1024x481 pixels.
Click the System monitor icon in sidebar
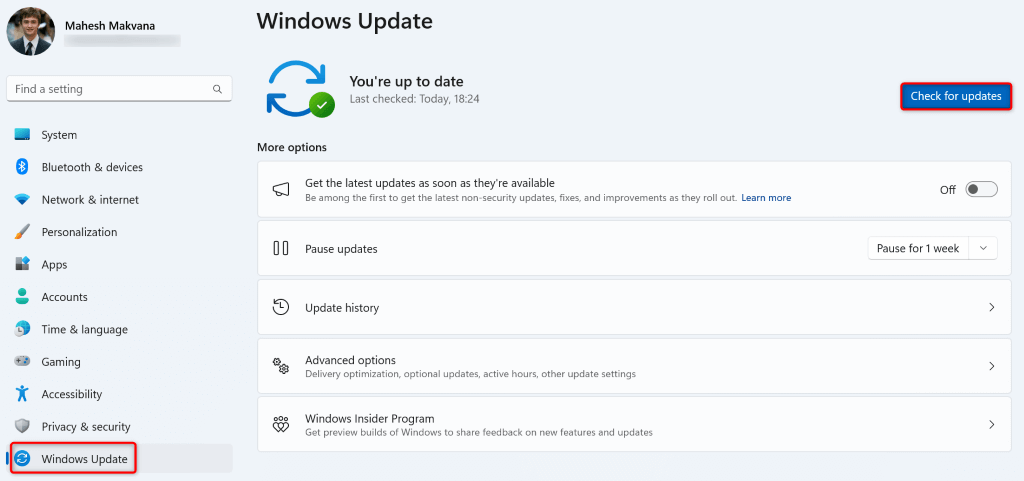click(22, 135)
